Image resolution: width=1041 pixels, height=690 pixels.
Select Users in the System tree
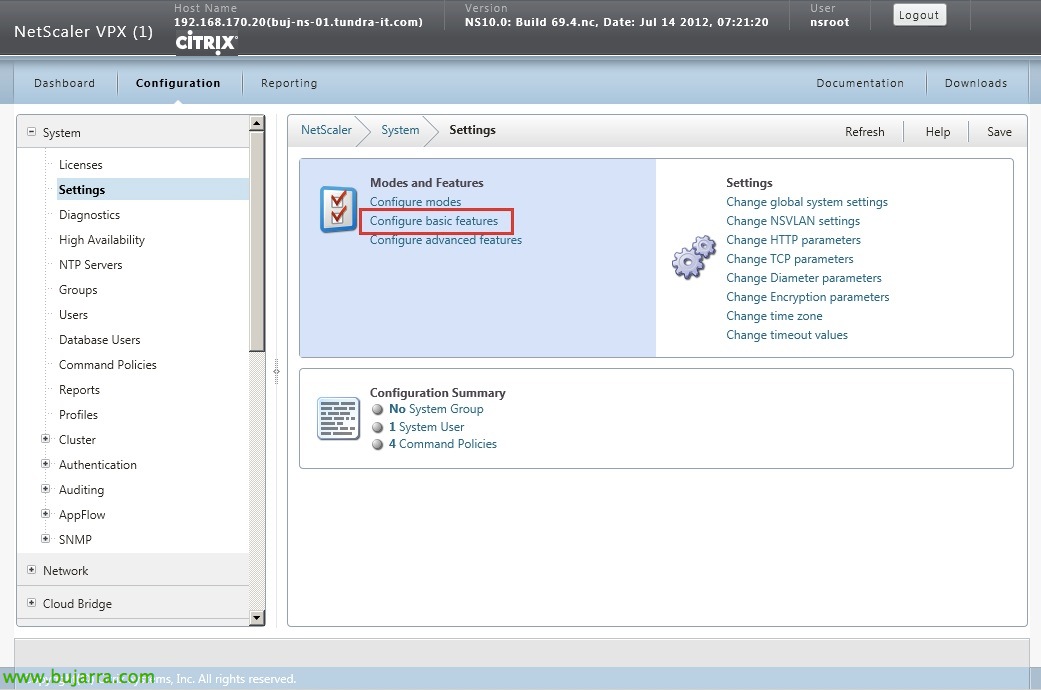coord(73,315)
